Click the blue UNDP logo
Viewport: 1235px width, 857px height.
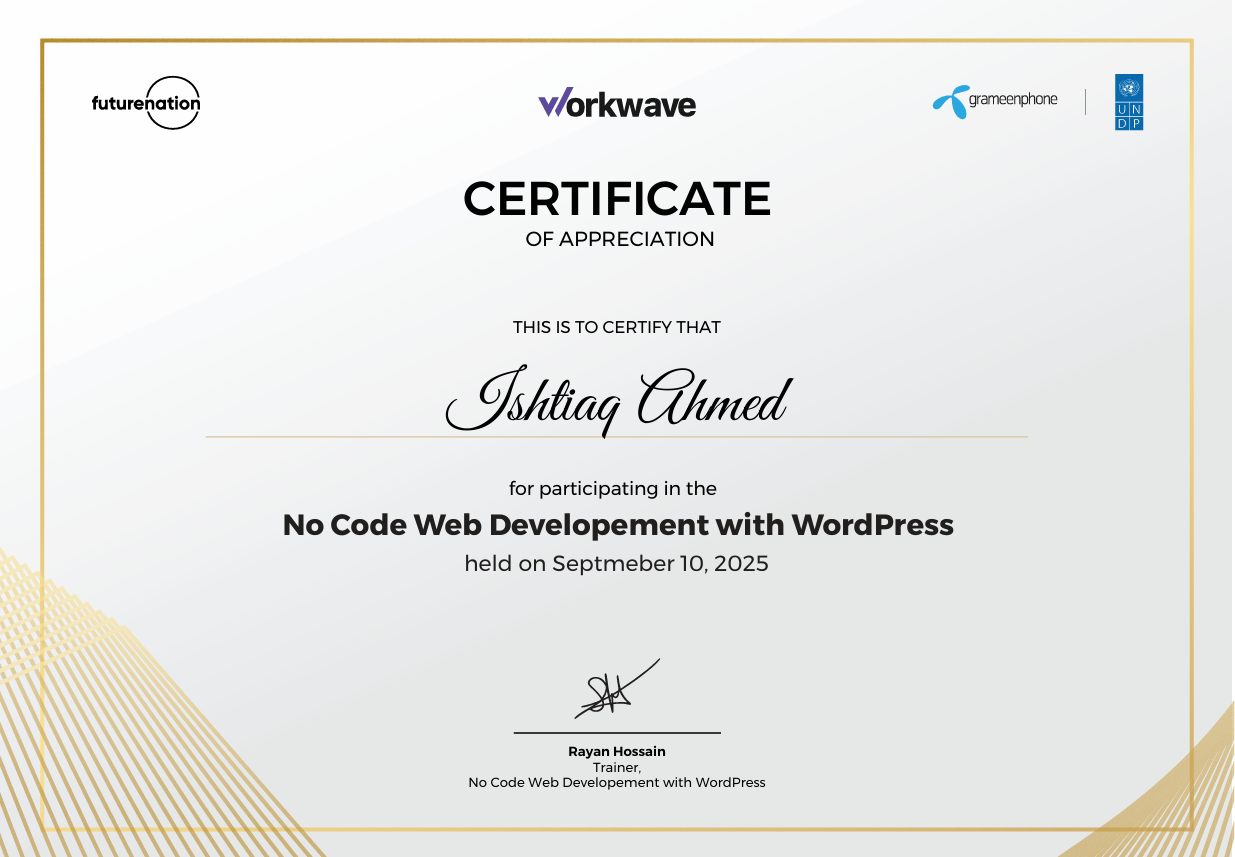point(1129,102)
